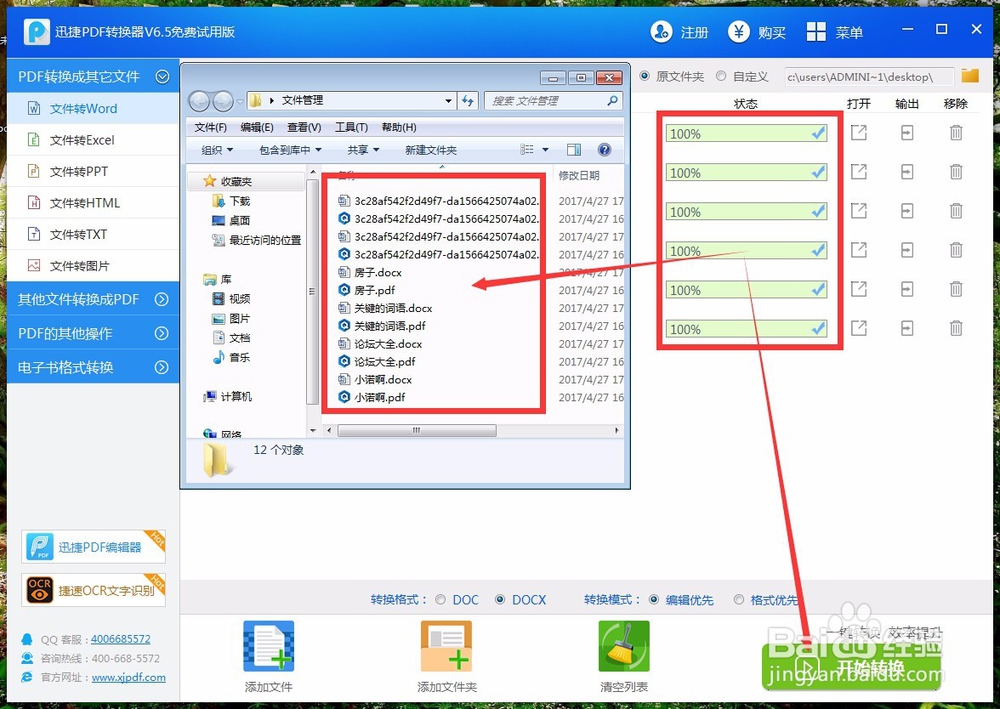The image size is (1000, 709).
Task: Select 格式优先 conversion mode
Action: [x=739, y=599]
